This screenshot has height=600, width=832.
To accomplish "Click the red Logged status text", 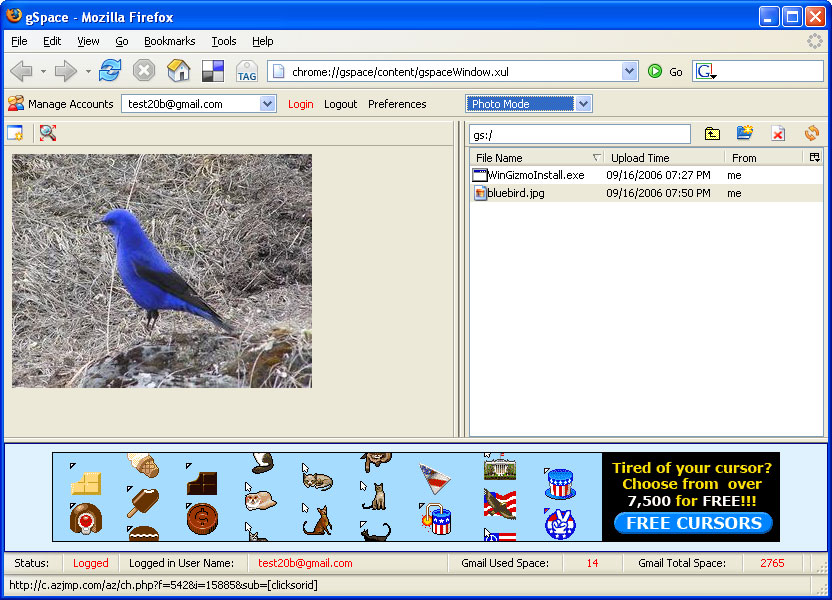I will (90, 563).
